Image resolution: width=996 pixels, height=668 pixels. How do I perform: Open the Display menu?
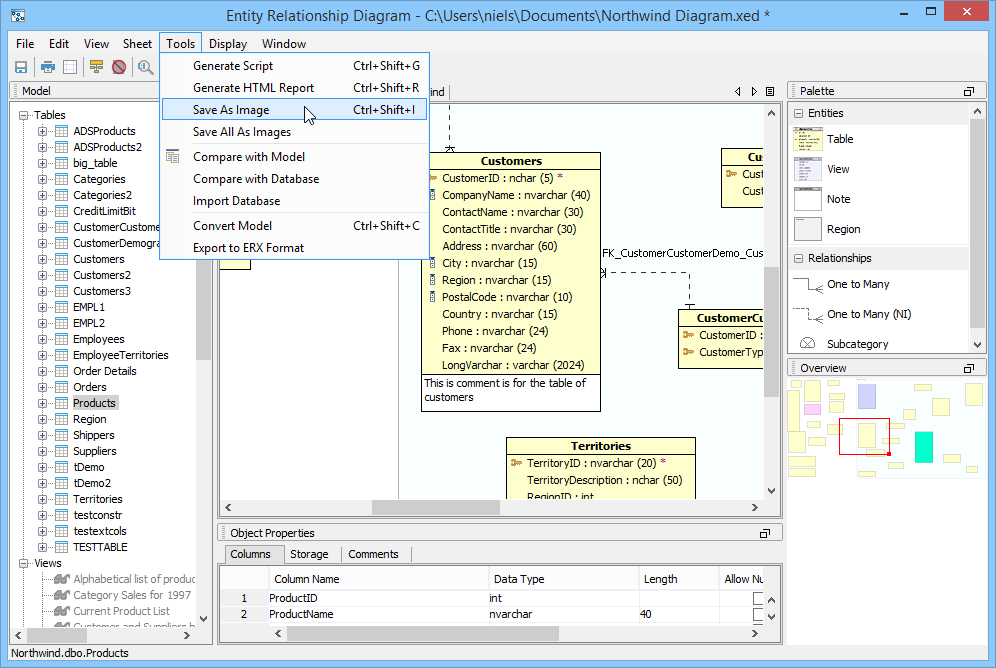coord(228,44)
